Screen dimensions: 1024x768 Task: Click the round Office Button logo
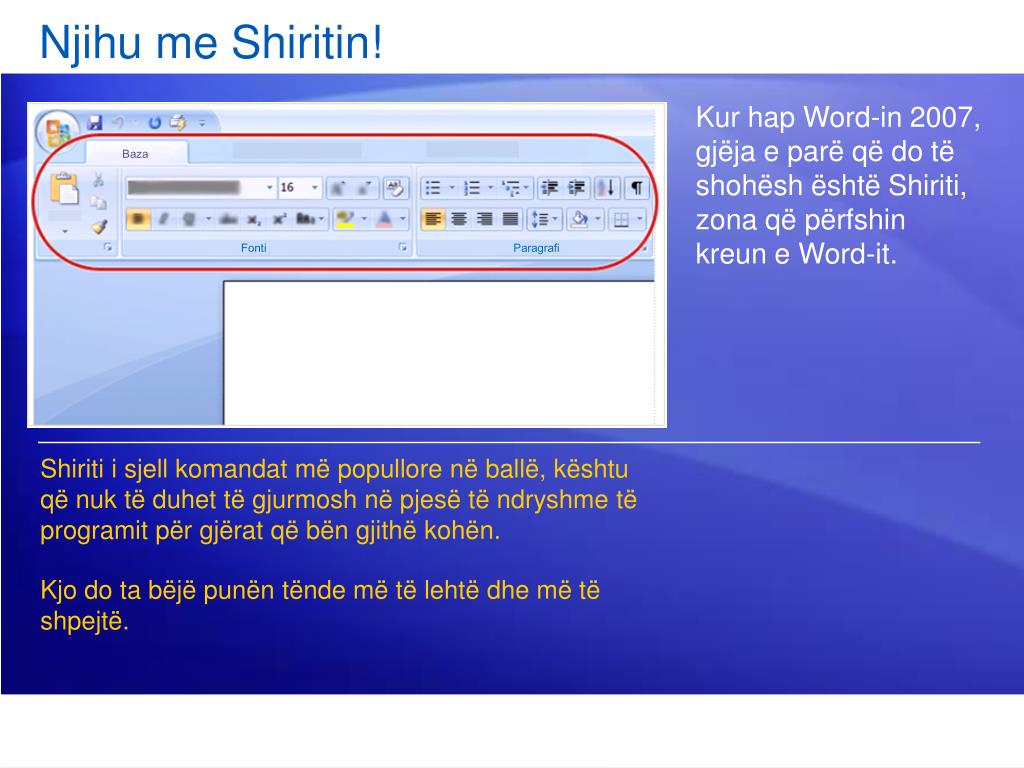pos(57,131)
